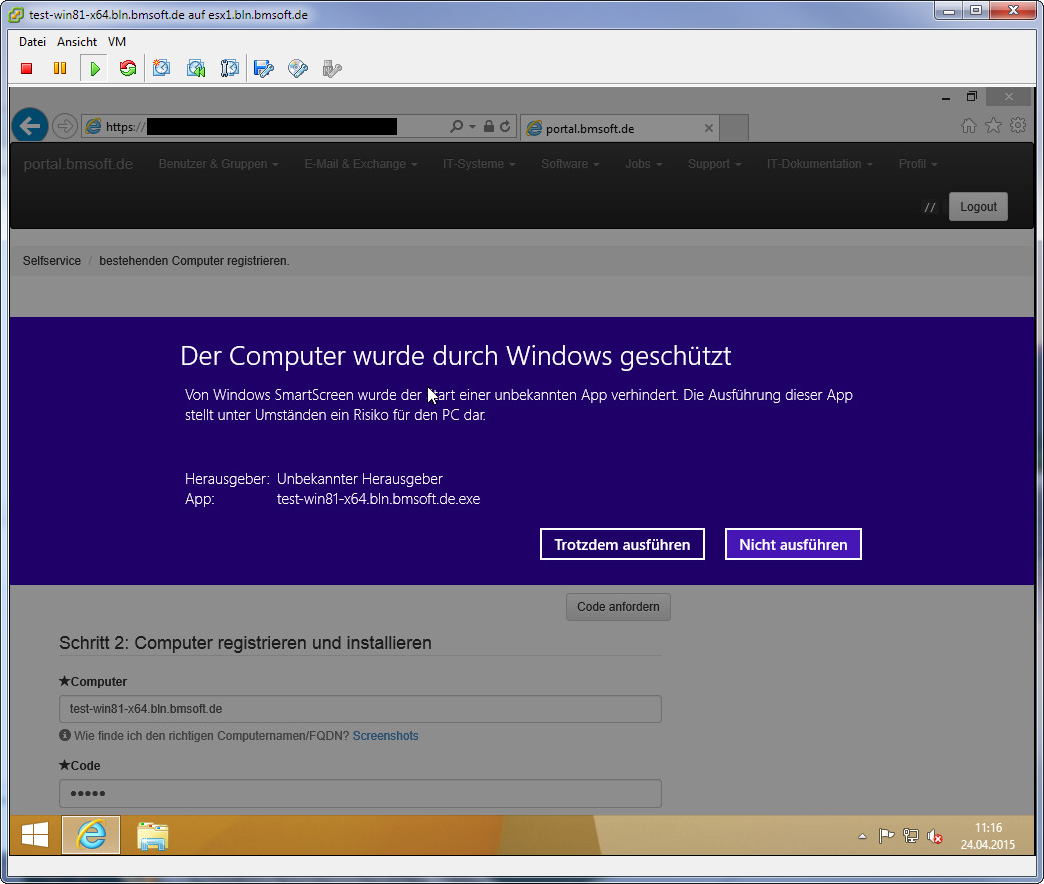Open a new tab in Internet Explorer
This screenshot has width=1044, height=884.
click(734, 128)
